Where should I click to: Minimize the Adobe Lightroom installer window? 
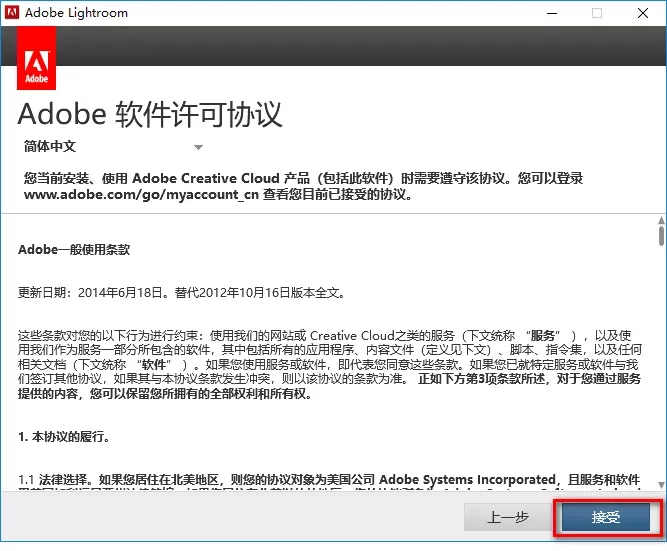click(x=551, y=14)
